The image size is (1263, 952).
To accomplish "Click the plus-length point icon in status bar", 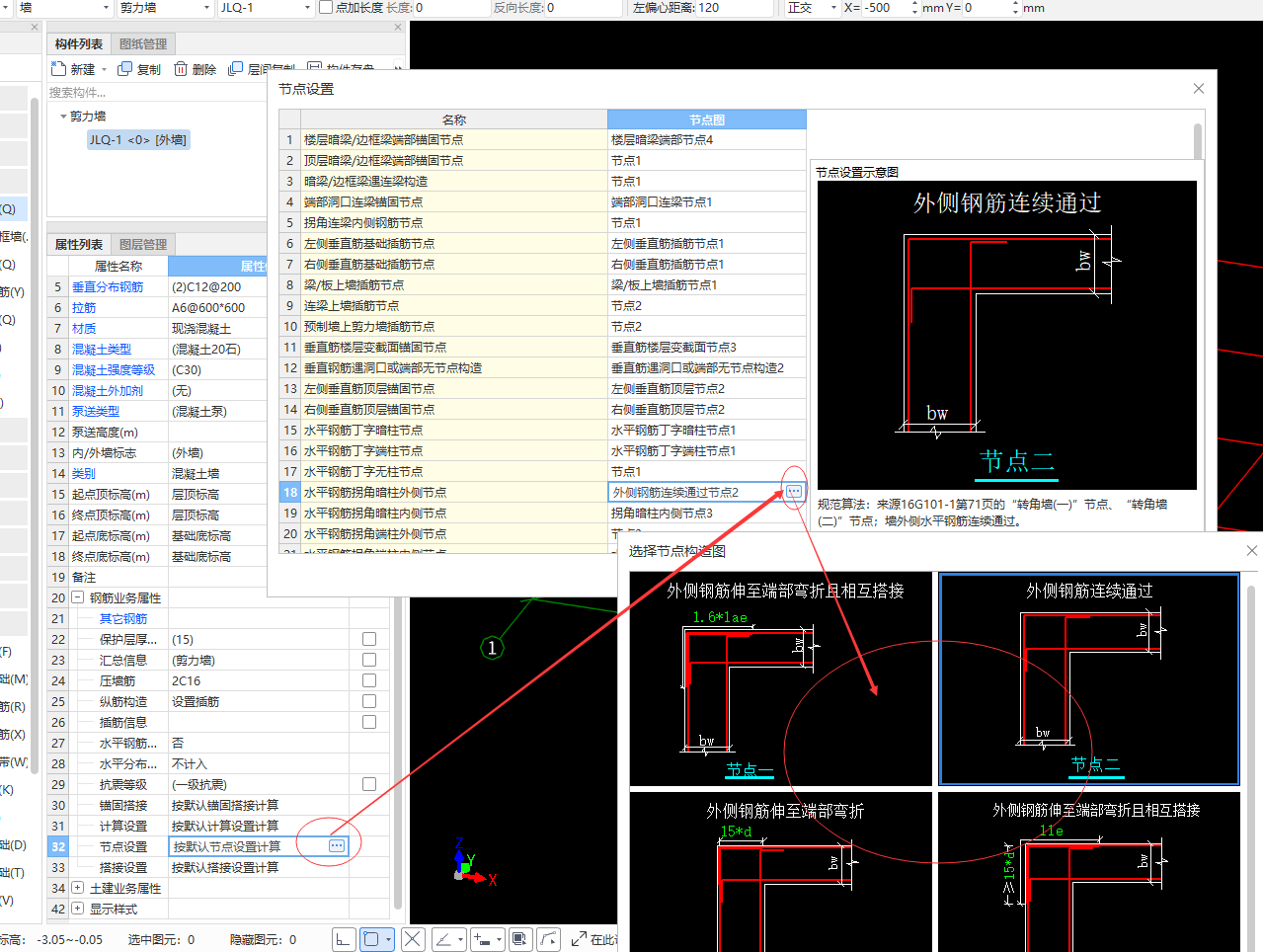I will tap(482, 939).
